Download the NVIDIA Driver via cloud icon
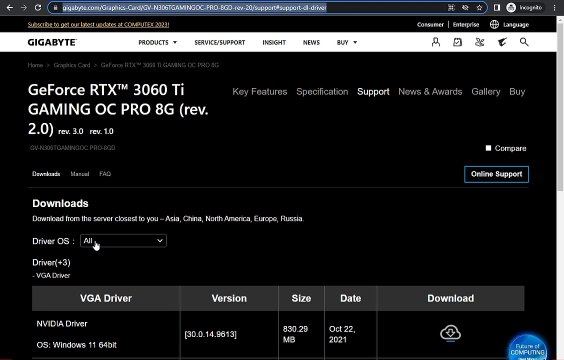 450,333
